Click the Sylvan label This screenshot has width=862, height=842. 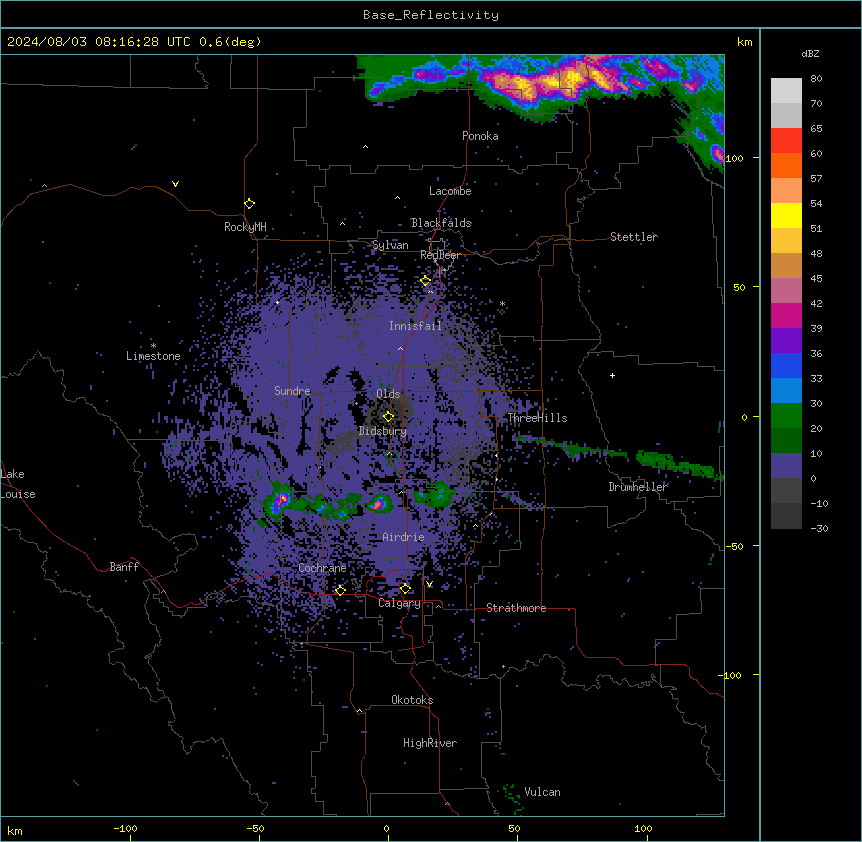tap(390, 245)
